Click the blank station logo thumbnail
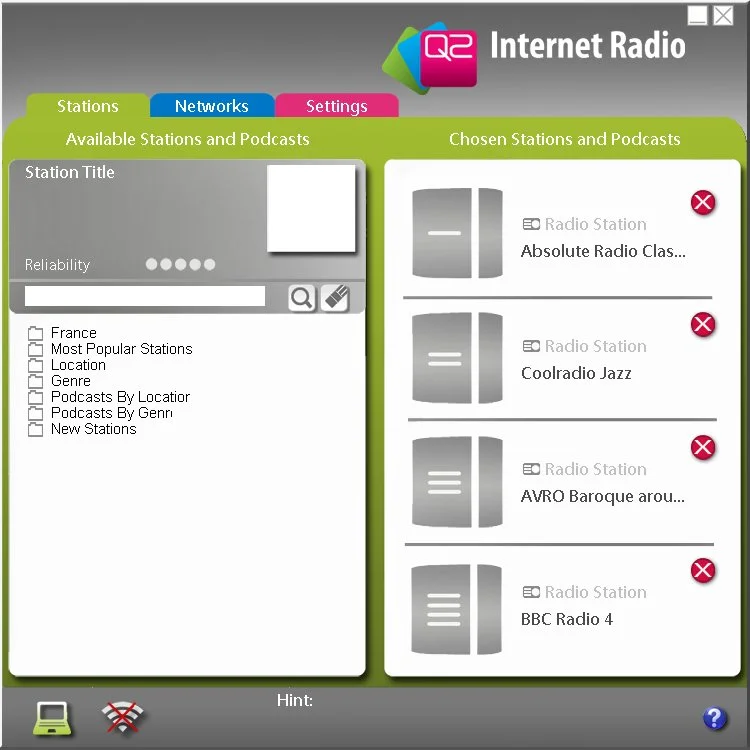The image size is (750, 750). coord(311,208)
